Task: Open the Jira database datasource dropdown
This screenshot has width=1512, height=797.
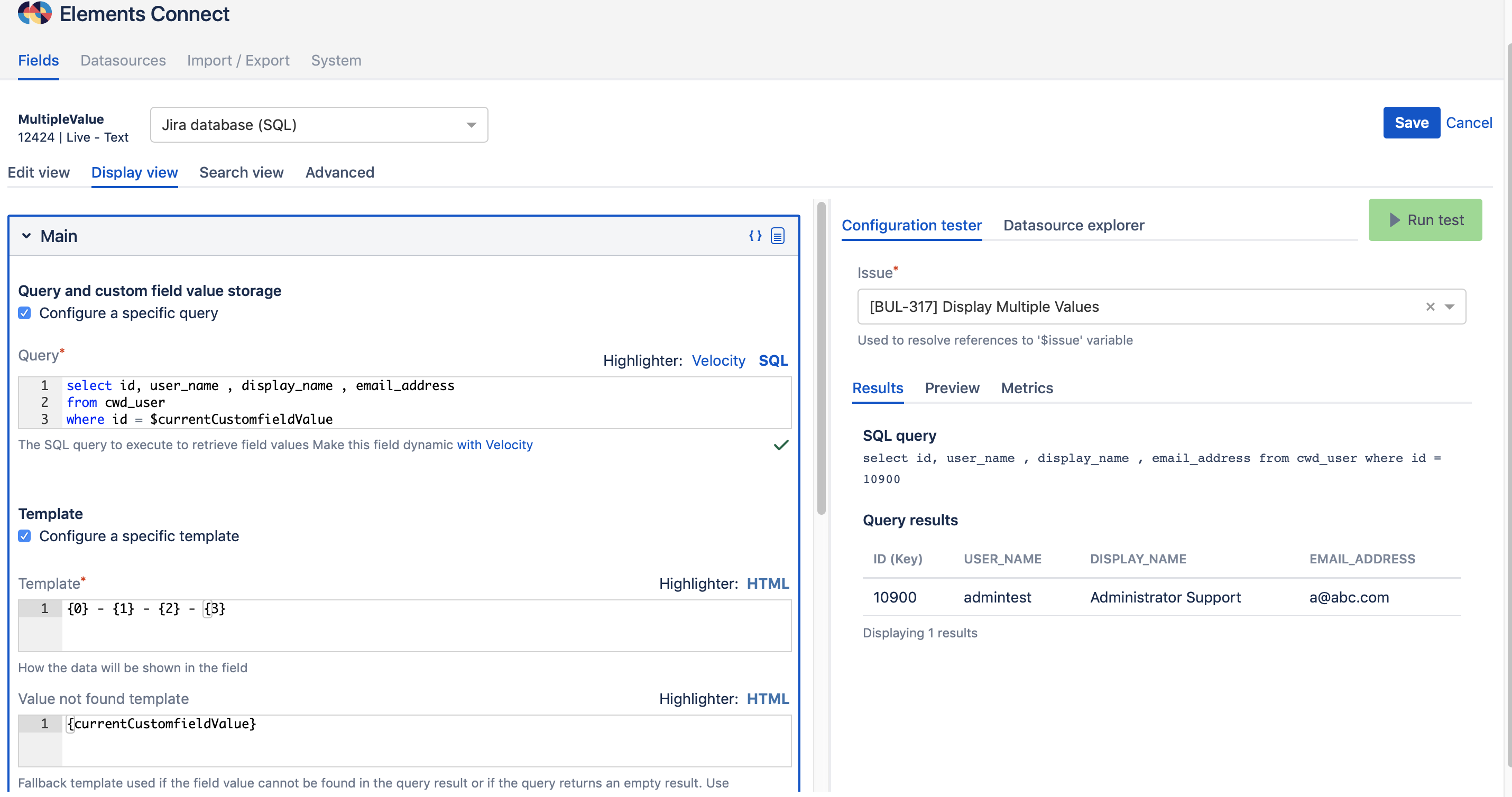Action: coord(319,125)
